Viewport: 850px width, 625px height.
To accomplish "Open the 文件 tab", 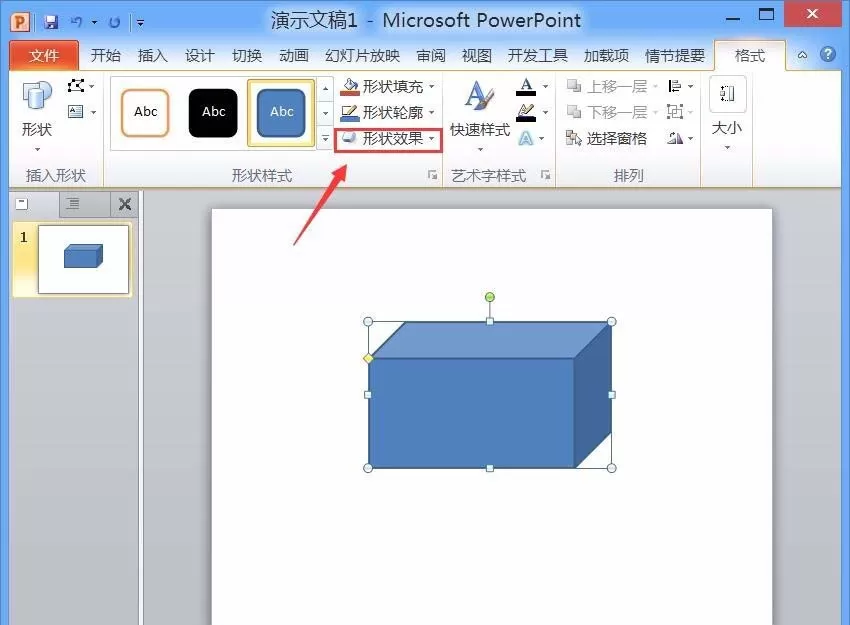I will coord(44,55).
